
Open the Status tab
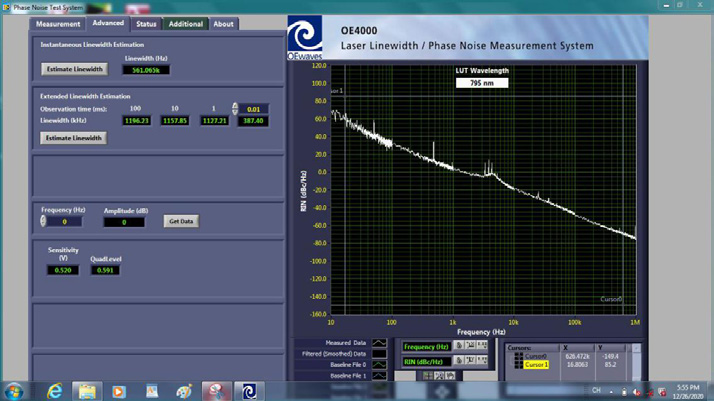(x=146, y=23)
